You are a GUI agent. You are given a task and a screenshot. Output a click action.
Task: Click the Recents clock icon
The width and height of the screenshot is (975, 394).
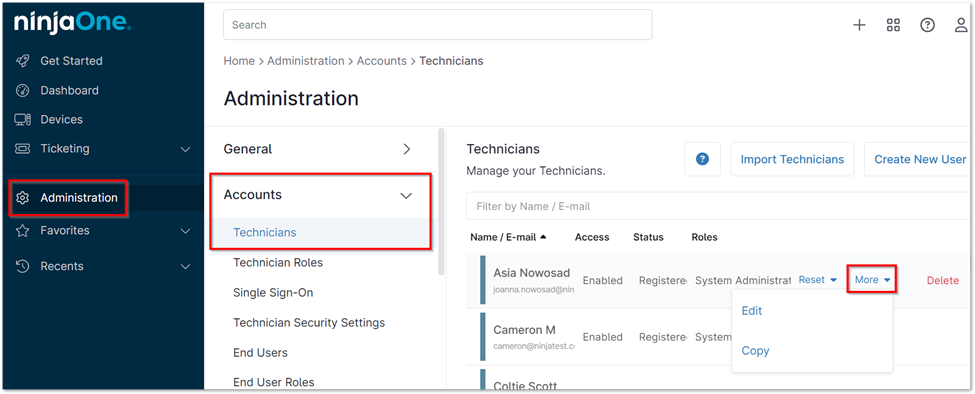click(x=23, y=266)
